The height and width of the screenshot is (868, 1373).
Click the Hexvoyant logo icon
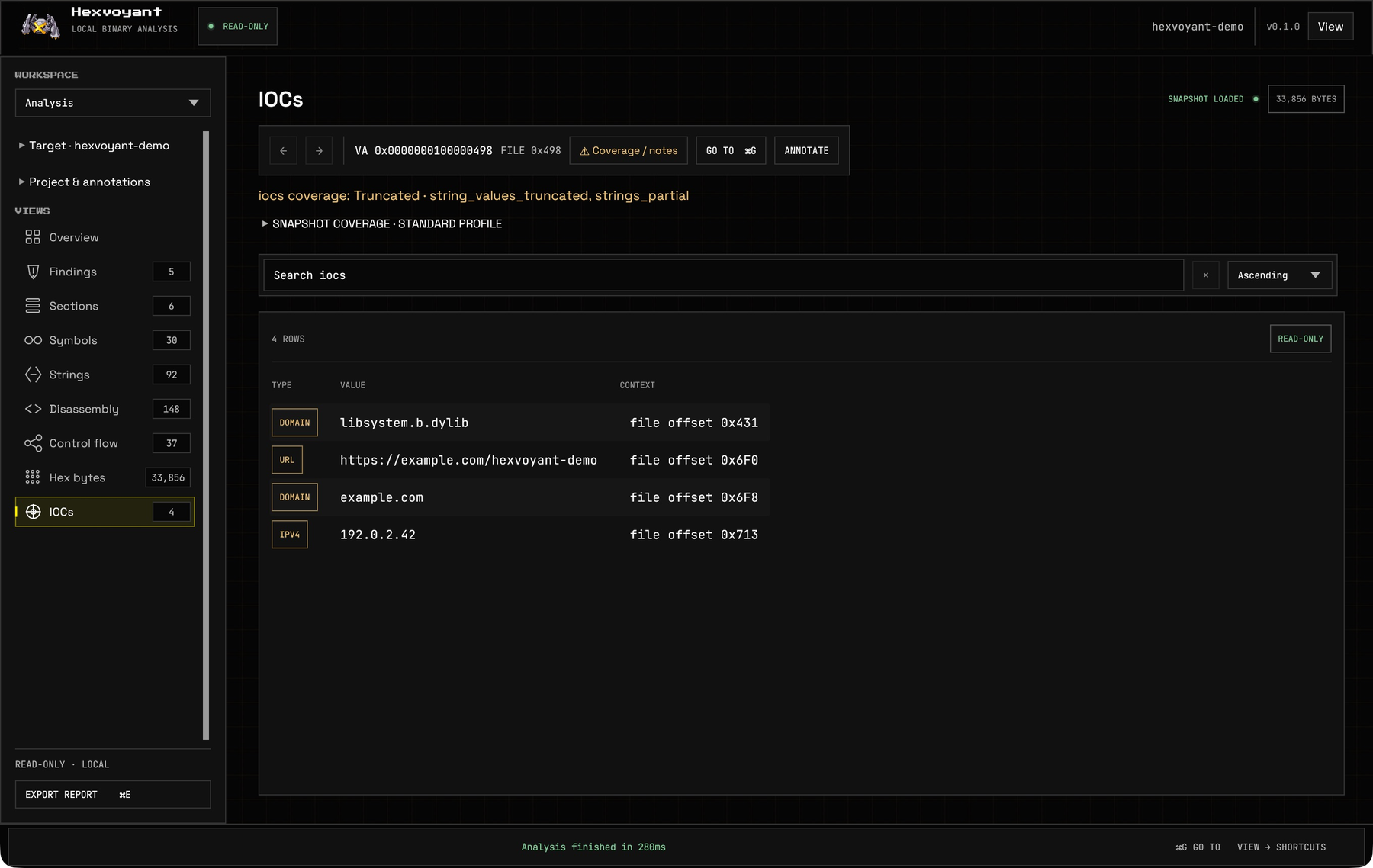[x=40, y=26]
